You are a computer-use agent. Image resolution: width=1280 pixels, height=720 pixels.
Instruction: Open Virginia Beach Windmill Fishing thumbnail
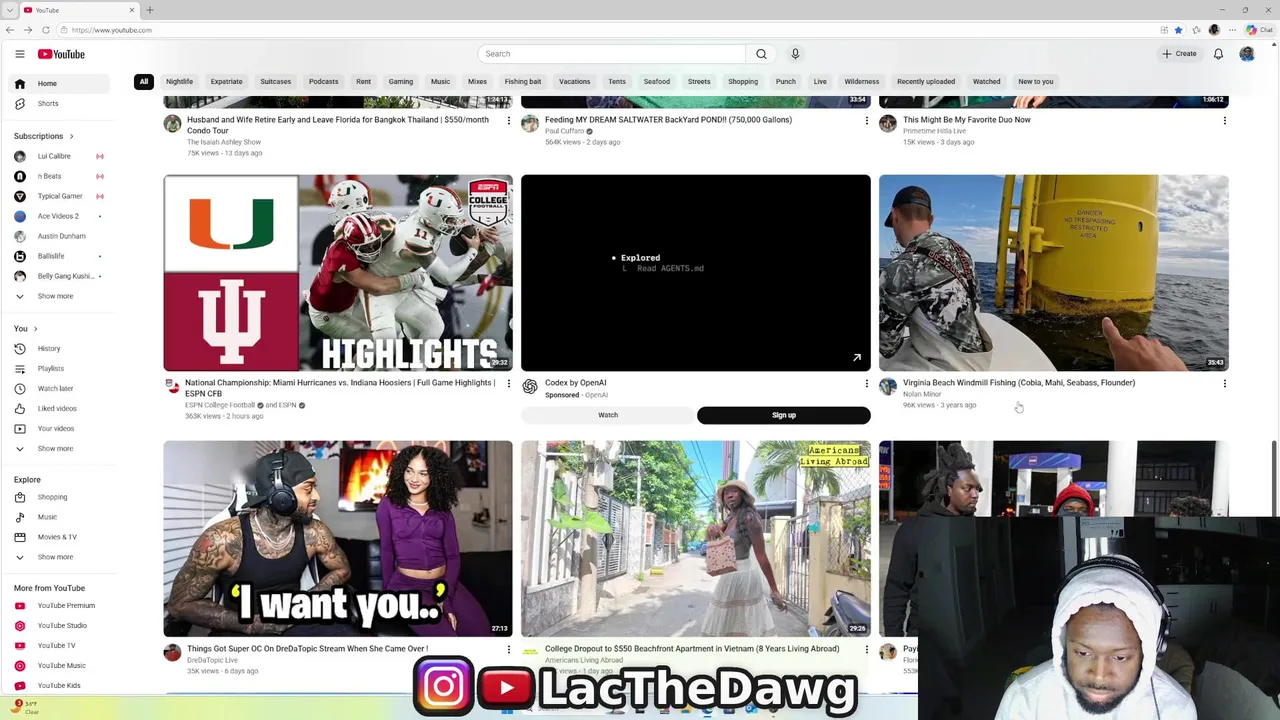(1054, 273)
